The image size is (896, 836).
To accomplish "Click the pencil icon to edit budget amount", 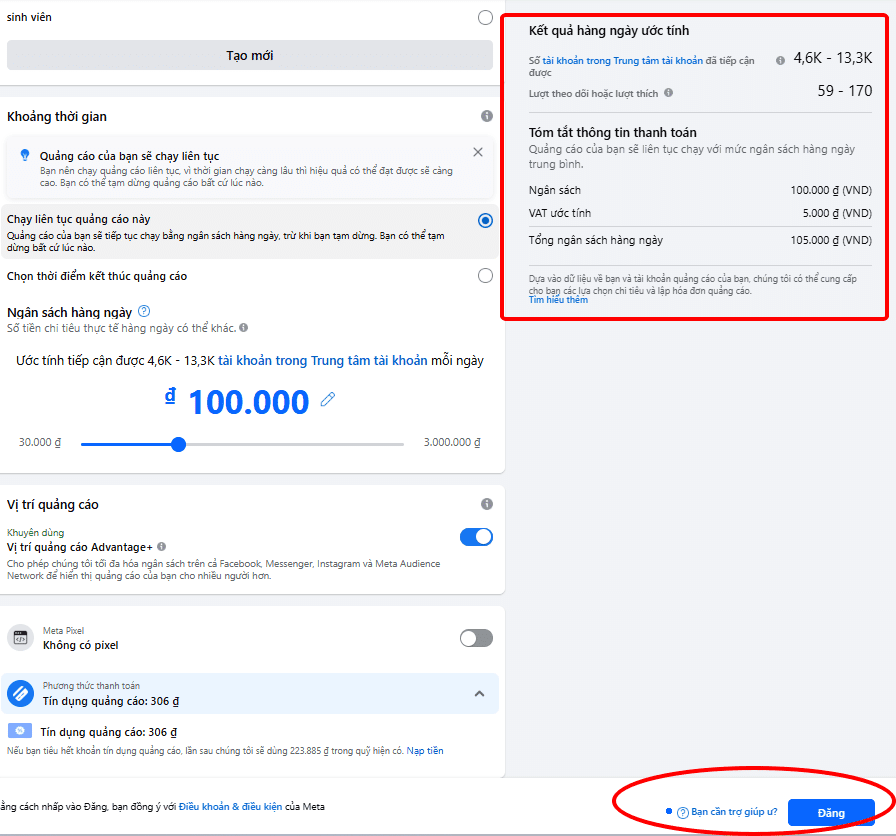I will 328,399.
